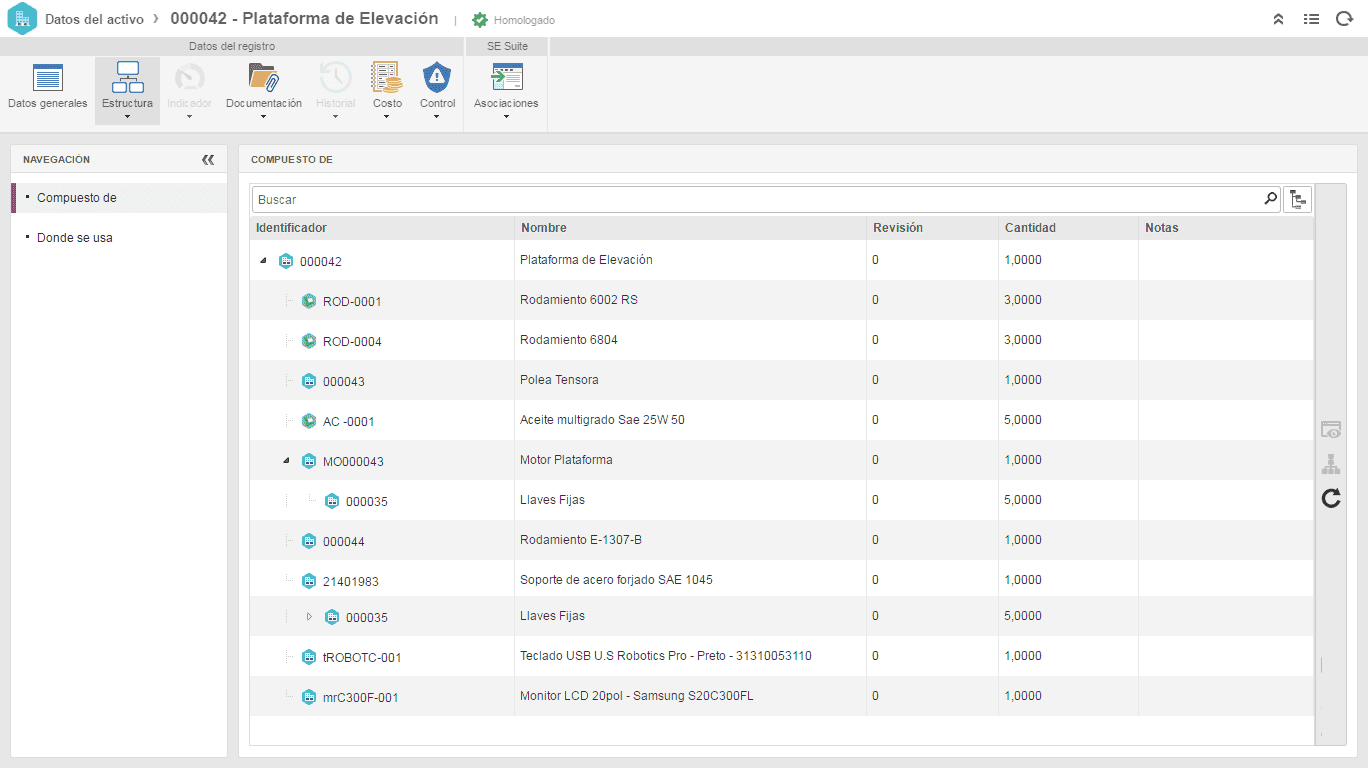Screen dimensions: 1368x768
Task: Click the Estructura toolbar icon
Action: click(x=128, y=77)
